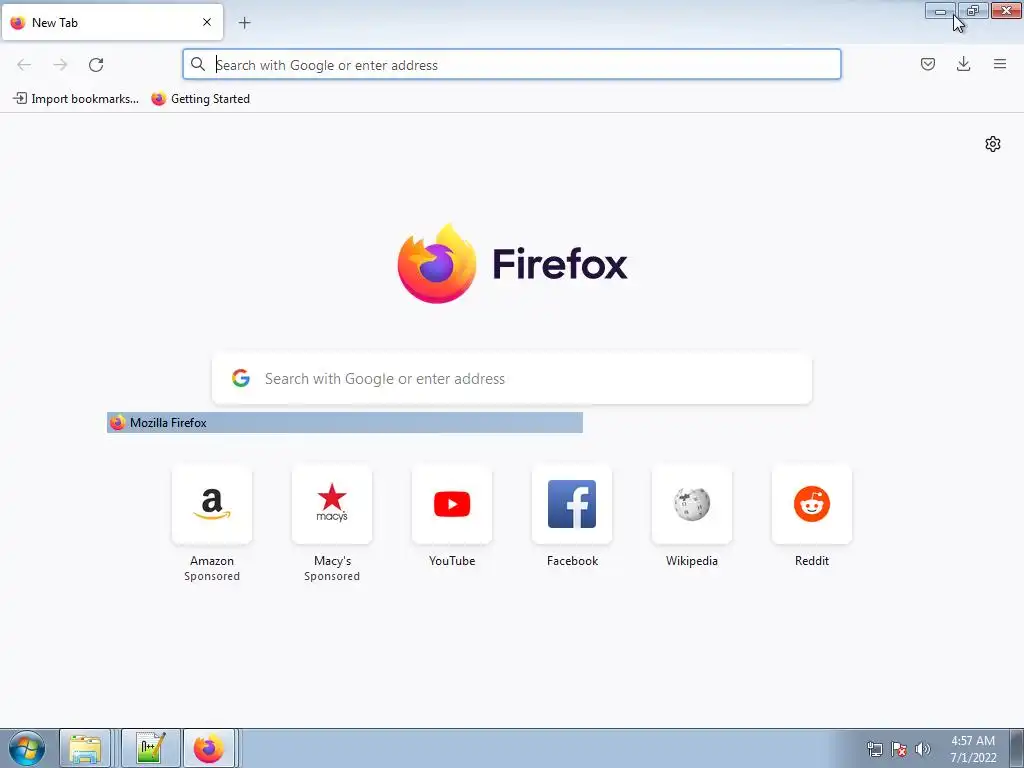This screenshot has height=768, width=1024.
Task: Click Firefox taskbar button
Action: click(209, 748)
